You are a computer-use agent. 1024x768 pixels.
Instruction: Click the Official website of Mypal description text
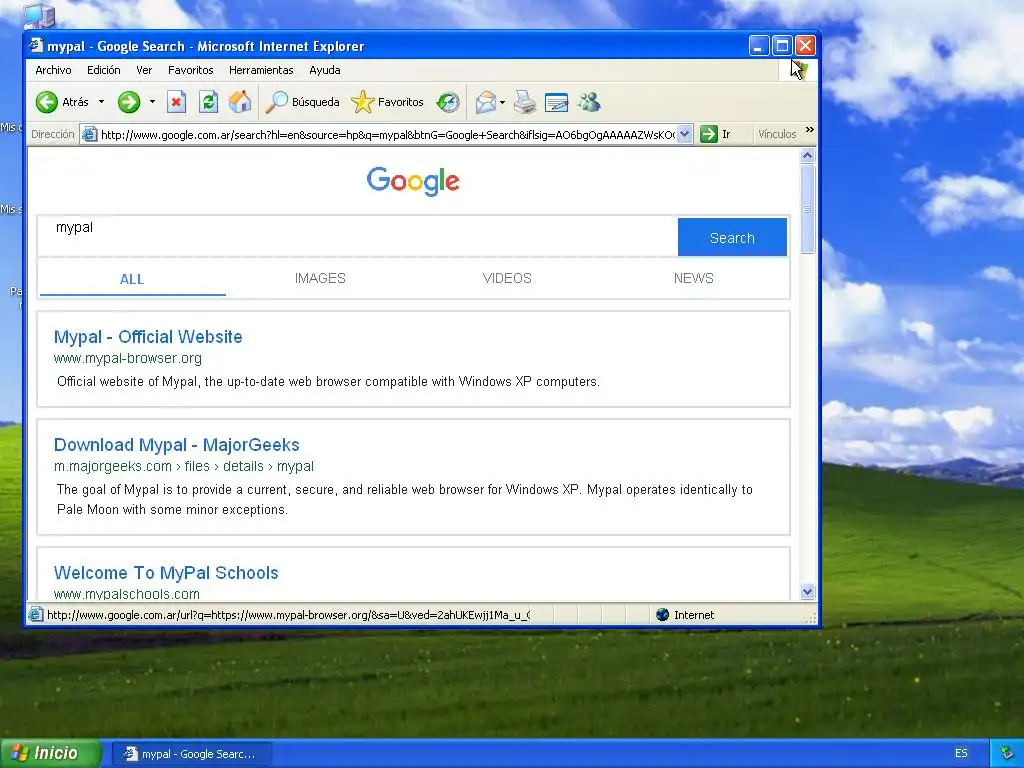328,381
